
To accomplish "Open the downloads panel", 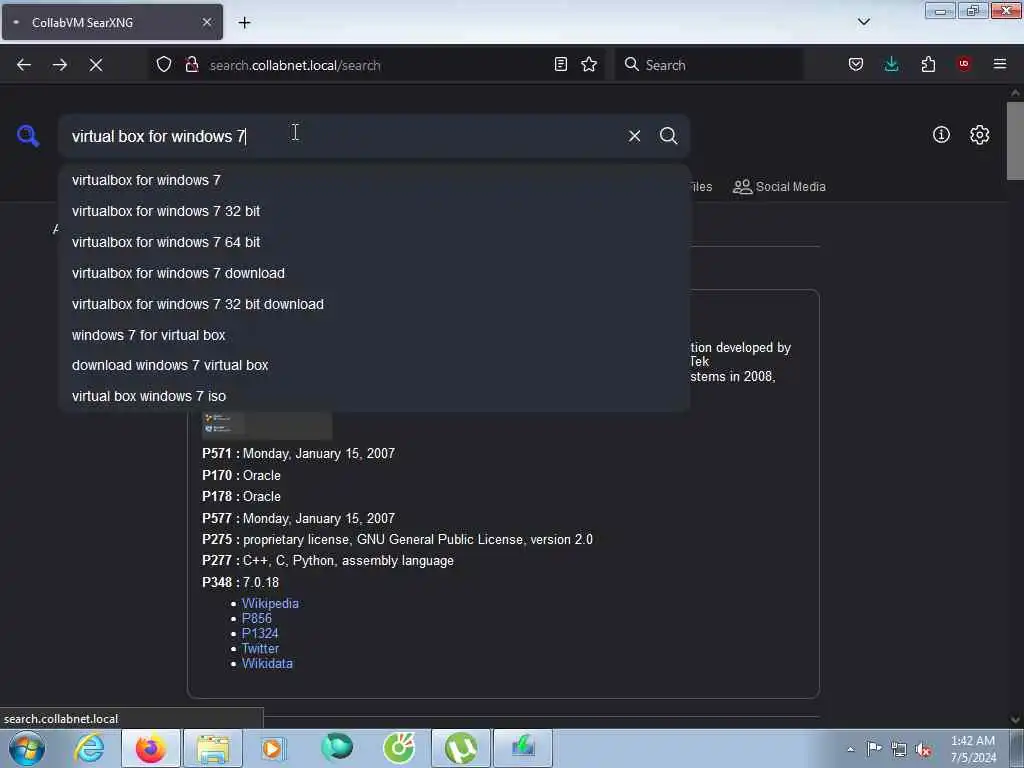I will pos(891,64).
